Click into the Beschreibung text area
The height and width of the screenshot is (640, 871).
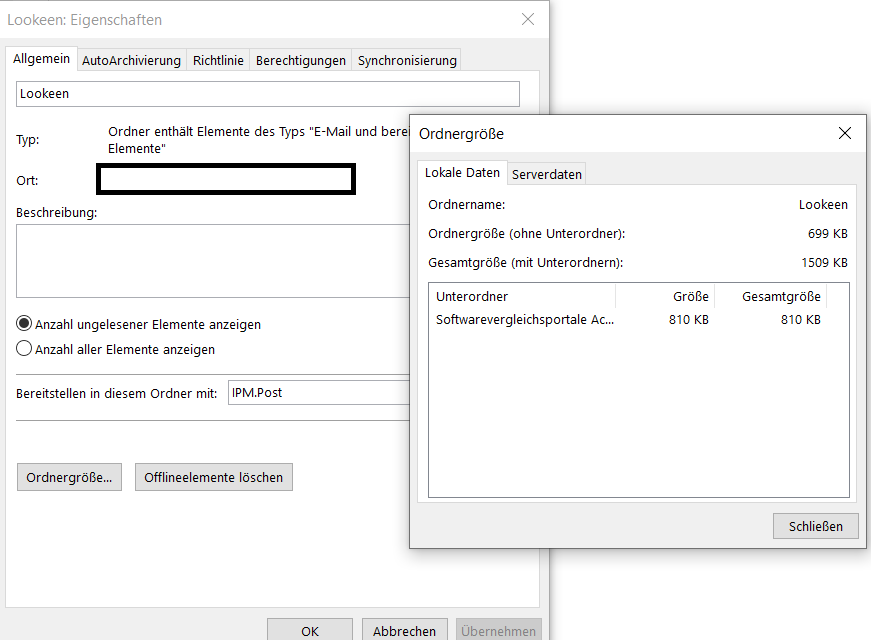213,261
